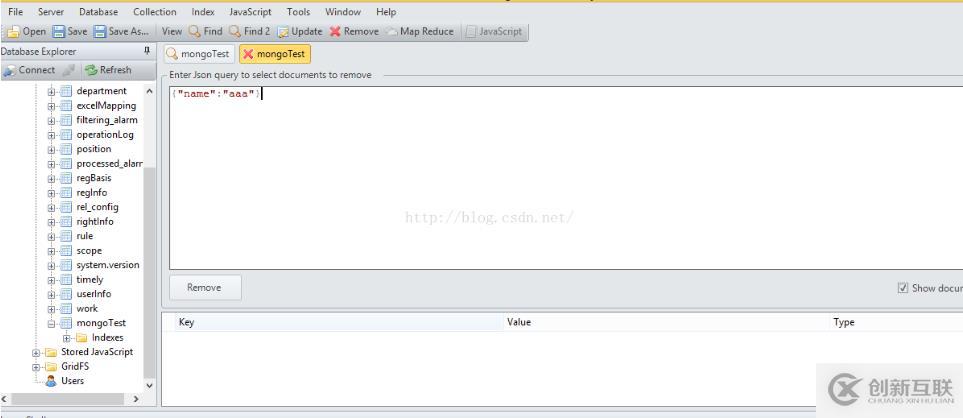The height and width of the screenshot is (418, 963).
Task: Click the Refresh icon in Database Explorer
Action: pos(92,70)
